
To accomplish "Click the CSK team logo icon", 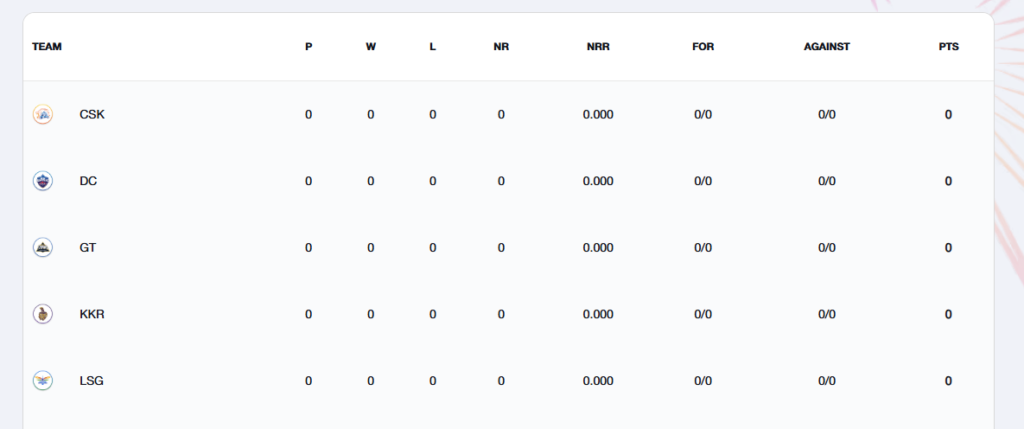I will 43,114.
